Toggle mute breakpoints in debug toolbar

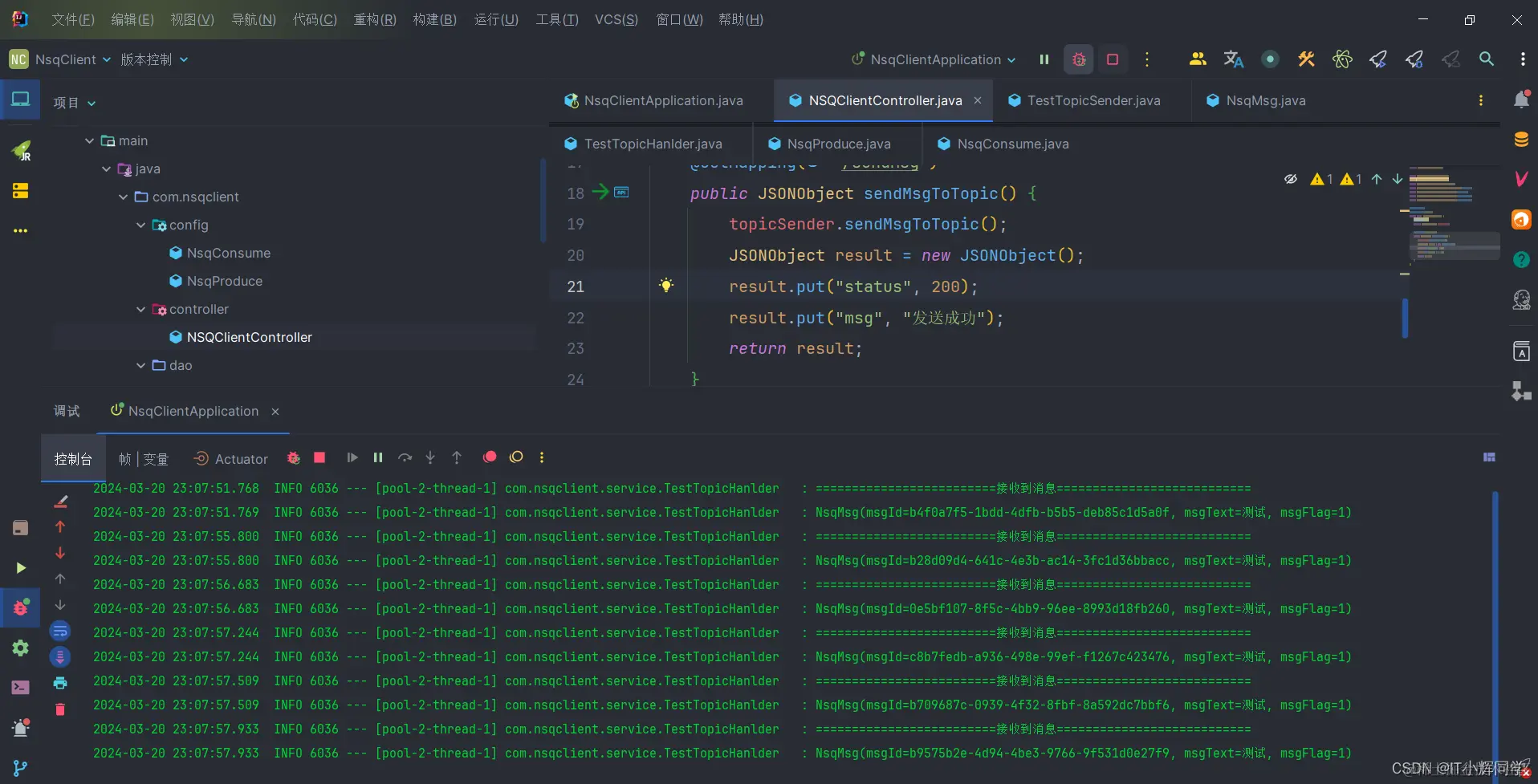point(516,457)
